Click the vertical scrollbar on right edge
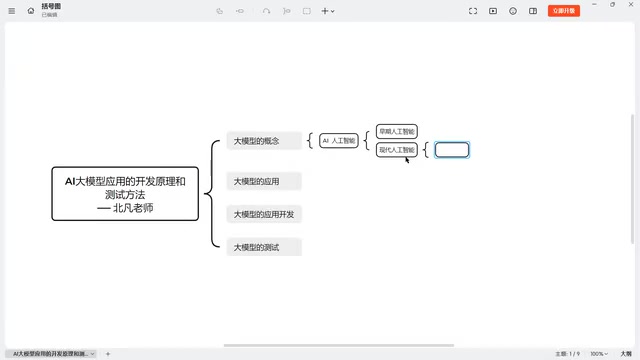The image size is (640, 360). coord(633,179)
